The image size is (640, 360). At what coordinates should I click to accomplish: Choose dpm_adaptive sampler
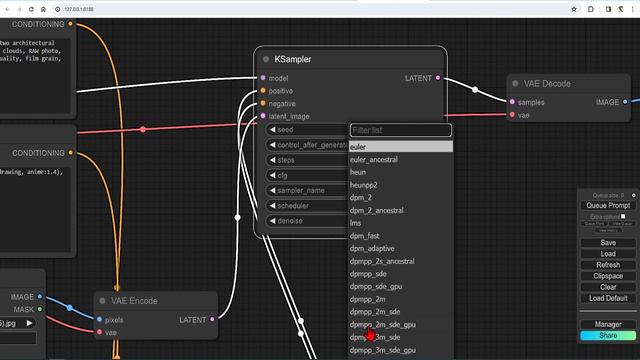(401, 248)
